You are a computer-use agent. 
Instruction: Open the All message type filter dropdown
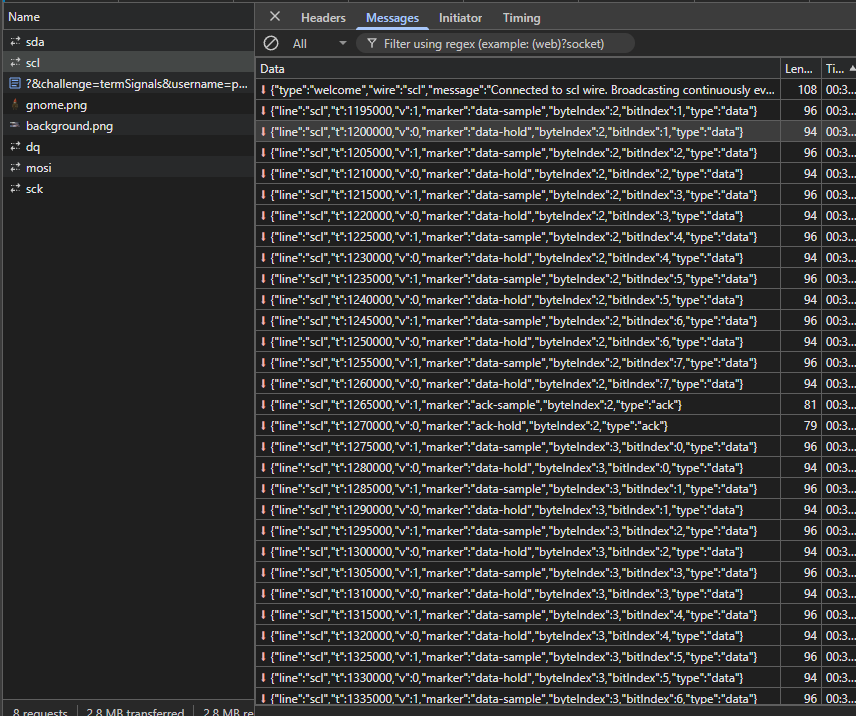319,44
